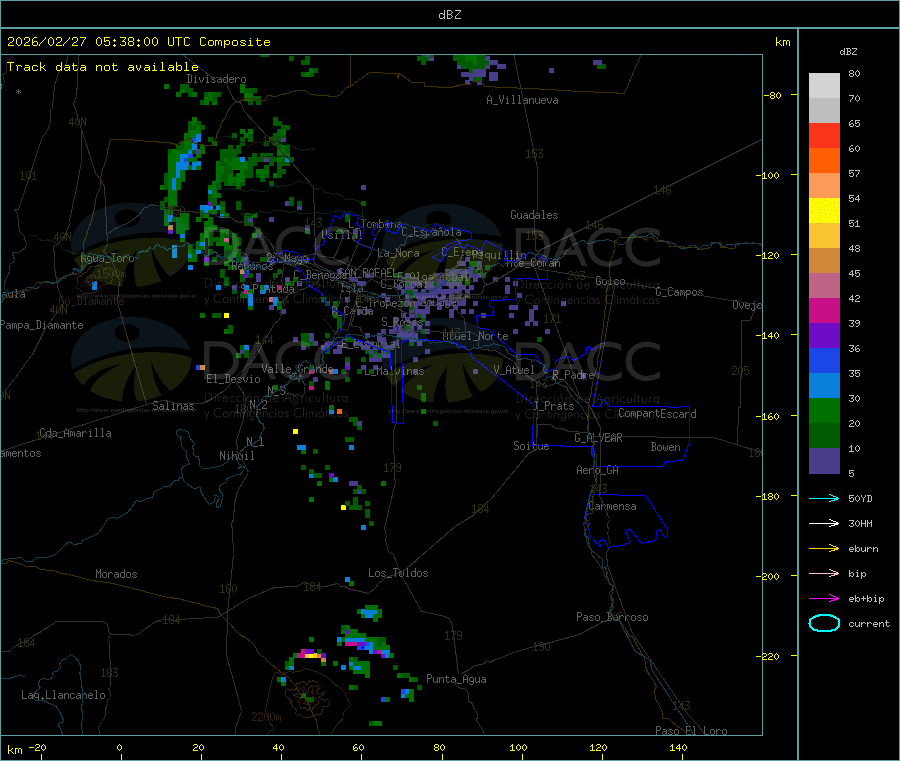Click the 'Pampa_Diamante' place label
Viewport: 900px width, 761px height.
(41, 325)
